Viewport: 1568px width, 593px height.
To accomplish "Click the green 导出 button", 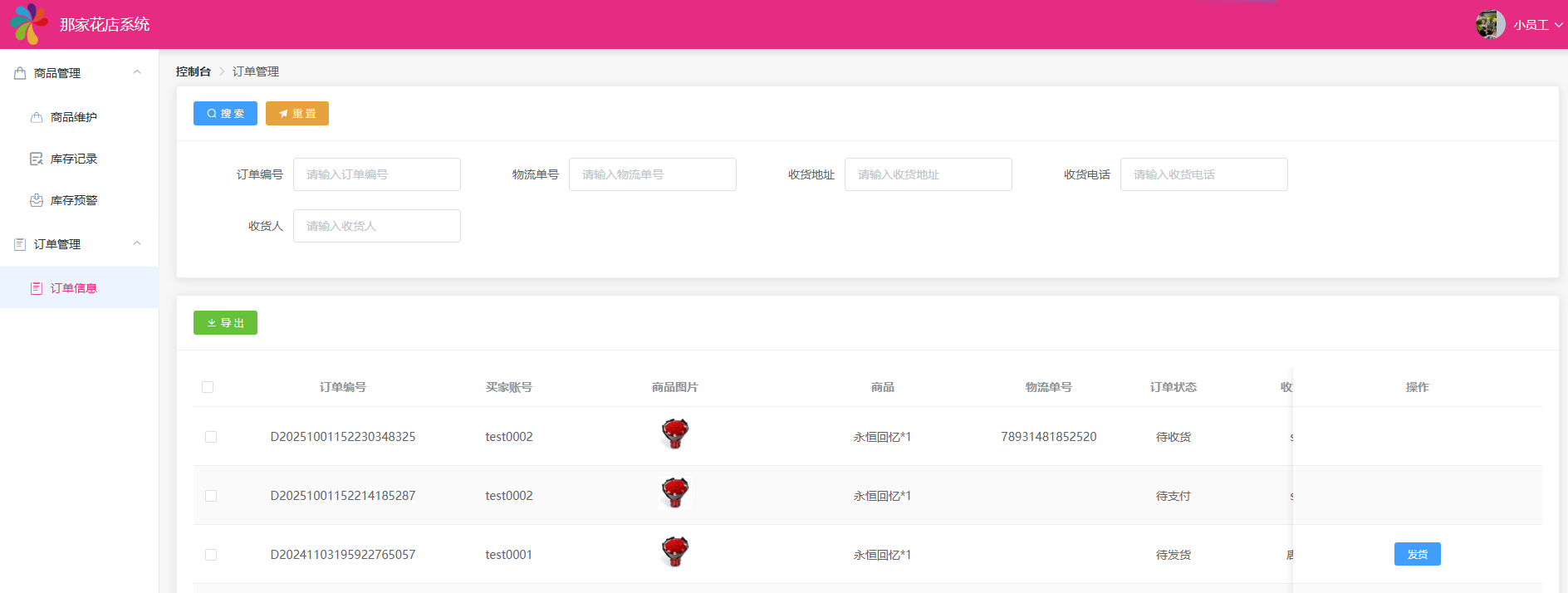I will click(225, 322).
